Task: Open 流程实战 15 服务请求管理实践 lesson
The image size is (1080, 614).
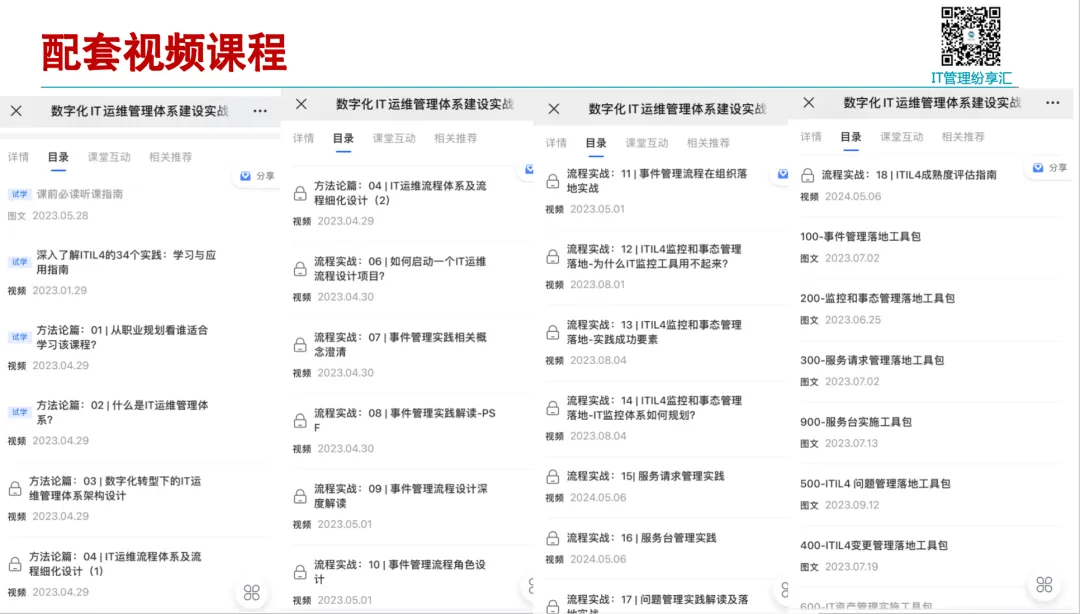Action: 645,476
